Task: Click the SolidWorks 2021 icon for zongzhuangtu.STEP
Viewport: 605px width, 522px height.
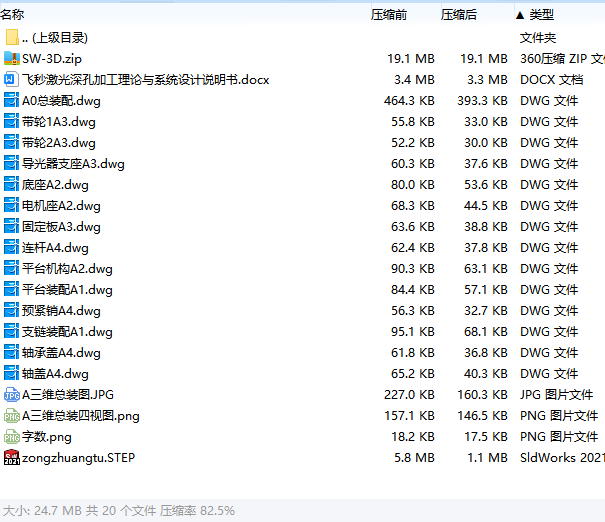Action: (x=12, y=457)
